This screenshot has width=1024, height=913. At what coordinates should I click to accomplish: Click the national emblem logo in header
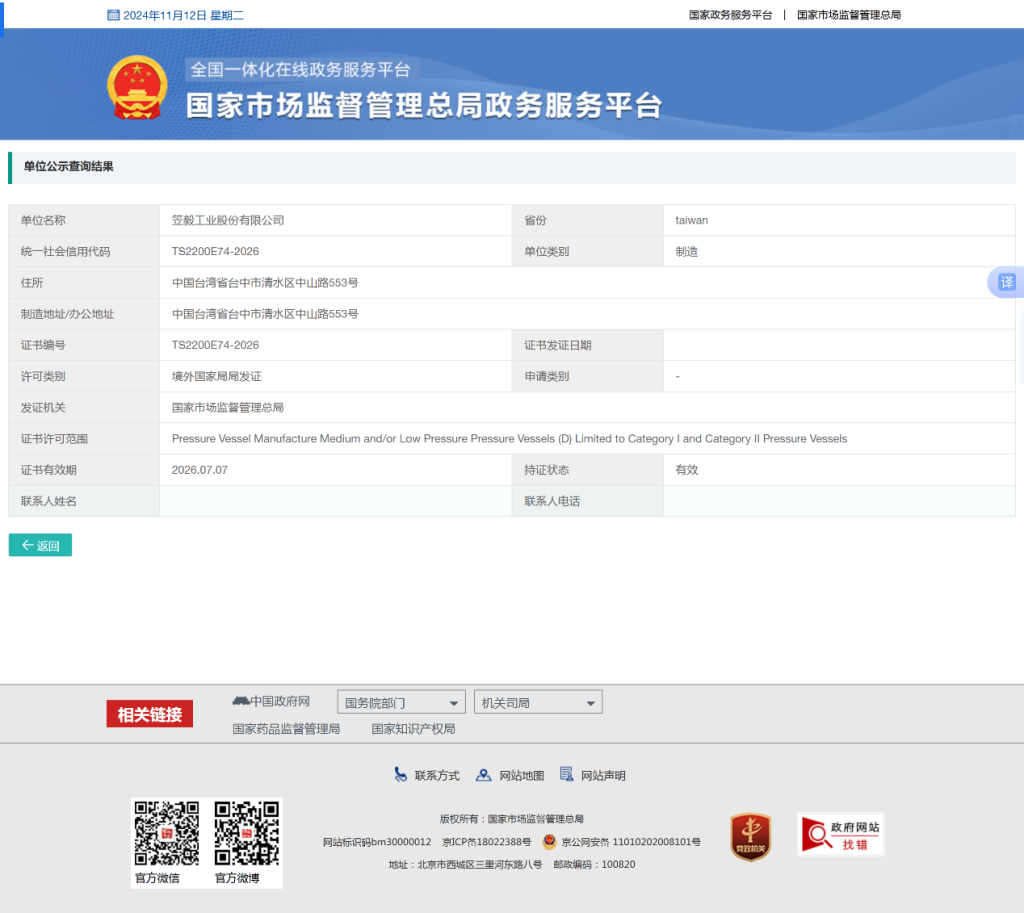tap(137, 88)
